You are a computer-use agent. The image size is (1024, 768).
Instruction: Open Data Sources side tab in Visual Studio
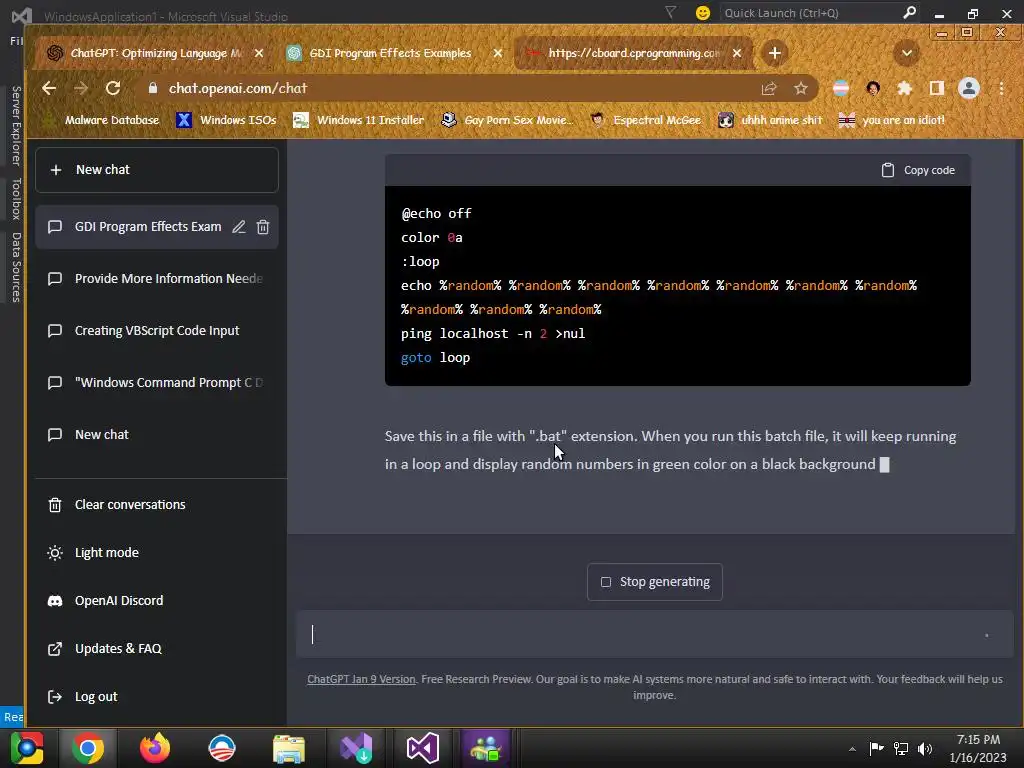click(16, 267)
